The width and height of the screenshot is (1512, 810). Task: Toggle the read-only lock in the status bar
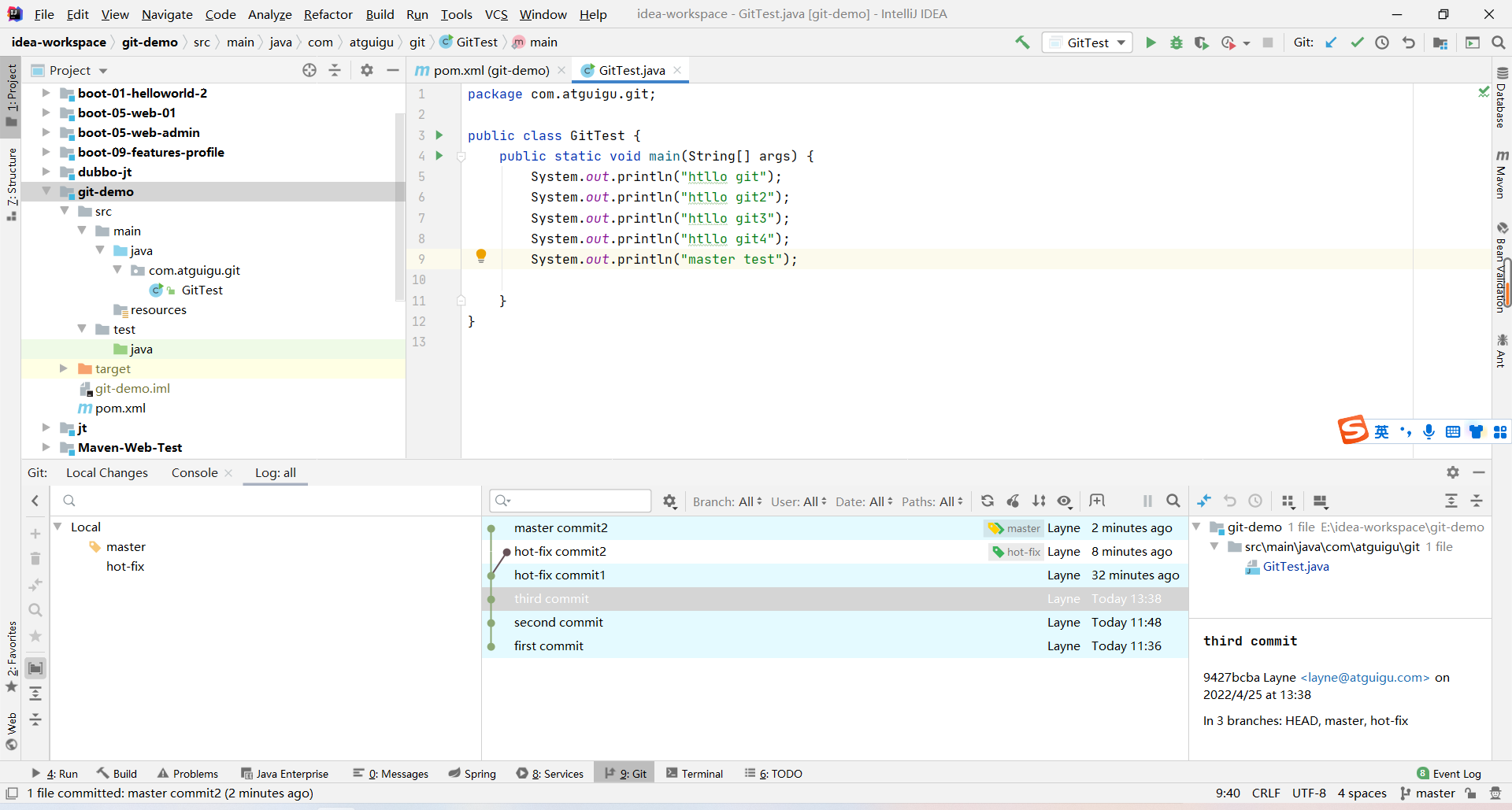(x=1470, y=793)
